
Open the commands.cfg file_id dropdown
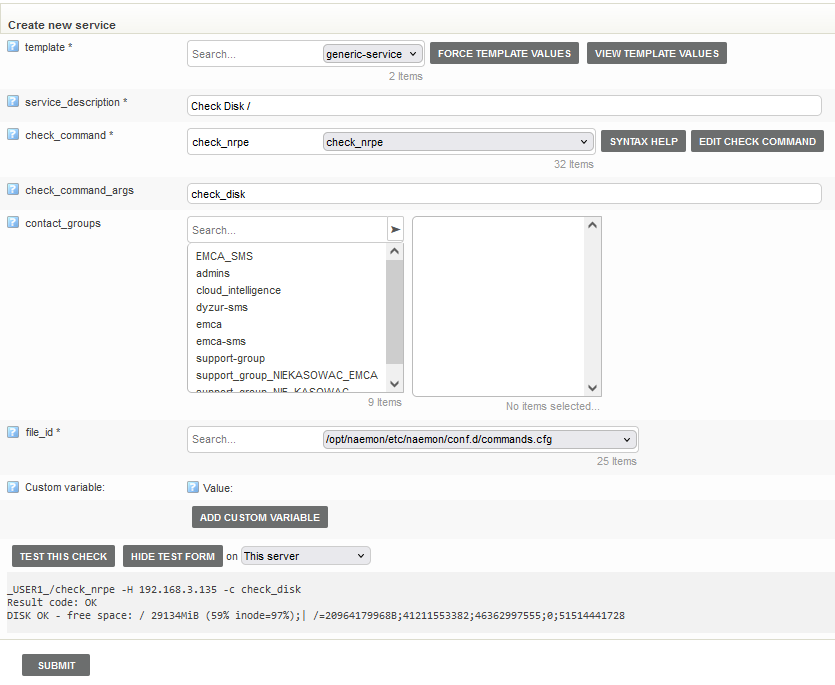pyautogui.click(x=479, y=439)
